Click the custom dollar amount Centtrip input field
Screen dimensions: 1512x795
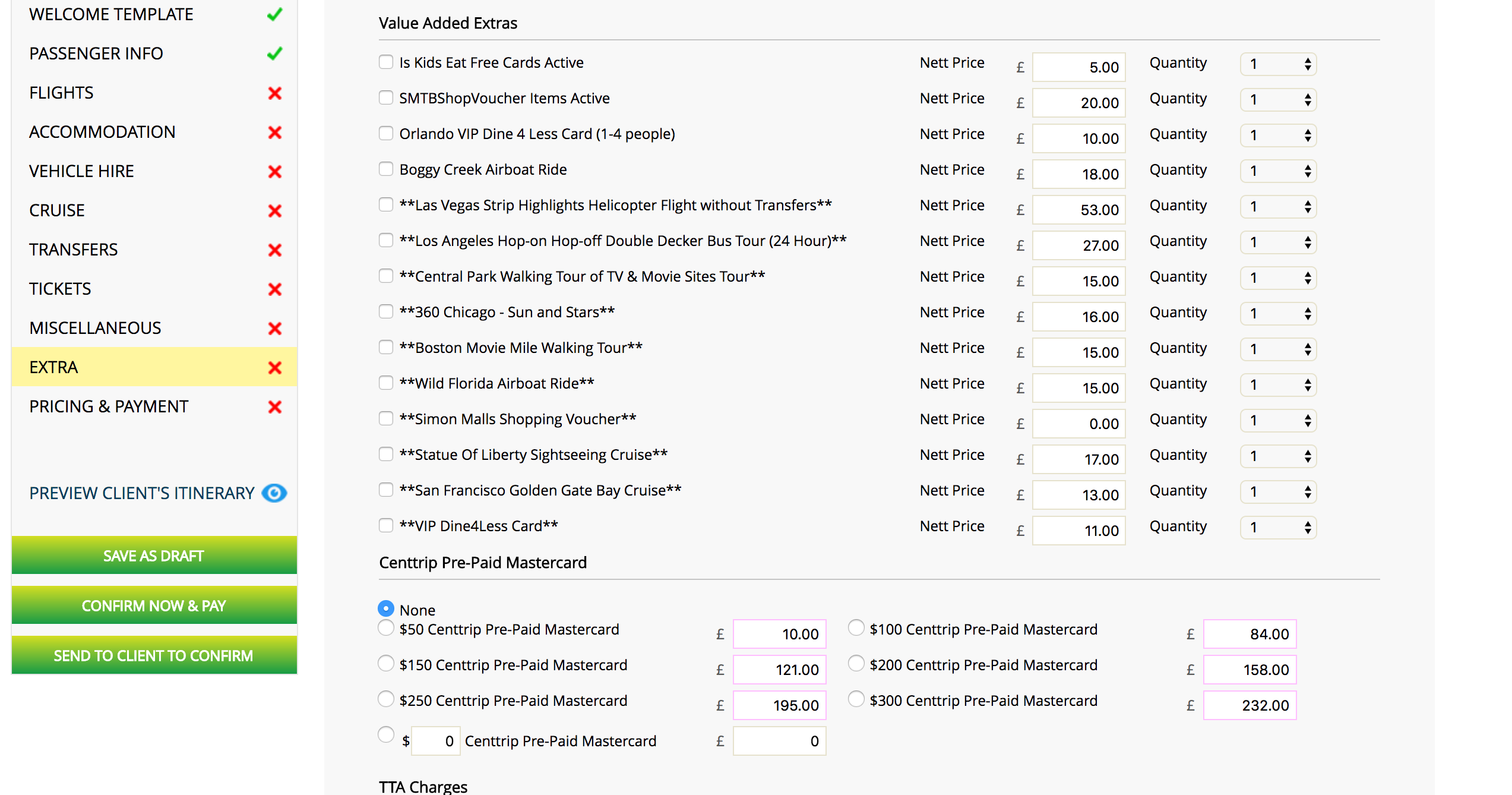[x=435, y=741]
